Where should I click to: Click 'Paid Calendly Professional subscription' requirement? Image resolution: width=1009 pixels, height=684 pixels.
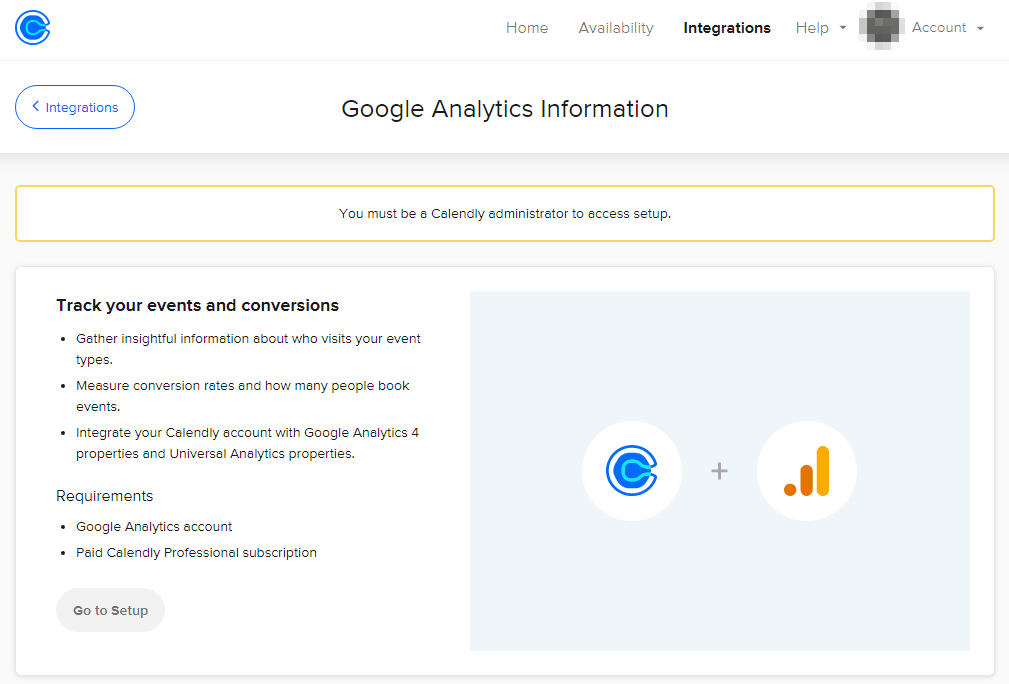click(x=196, y=553)
